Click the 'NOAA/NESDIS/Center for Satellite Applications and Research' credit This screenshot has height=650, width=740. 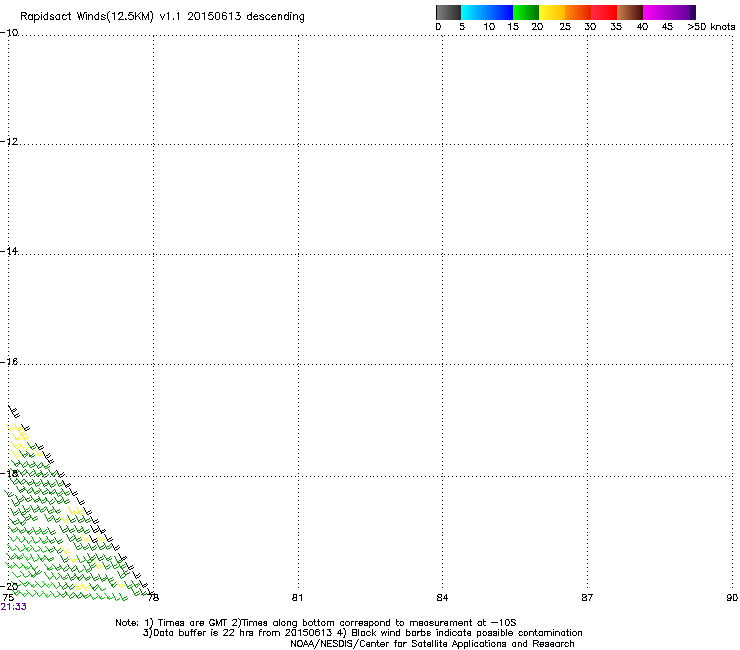(x=432, y=644)
